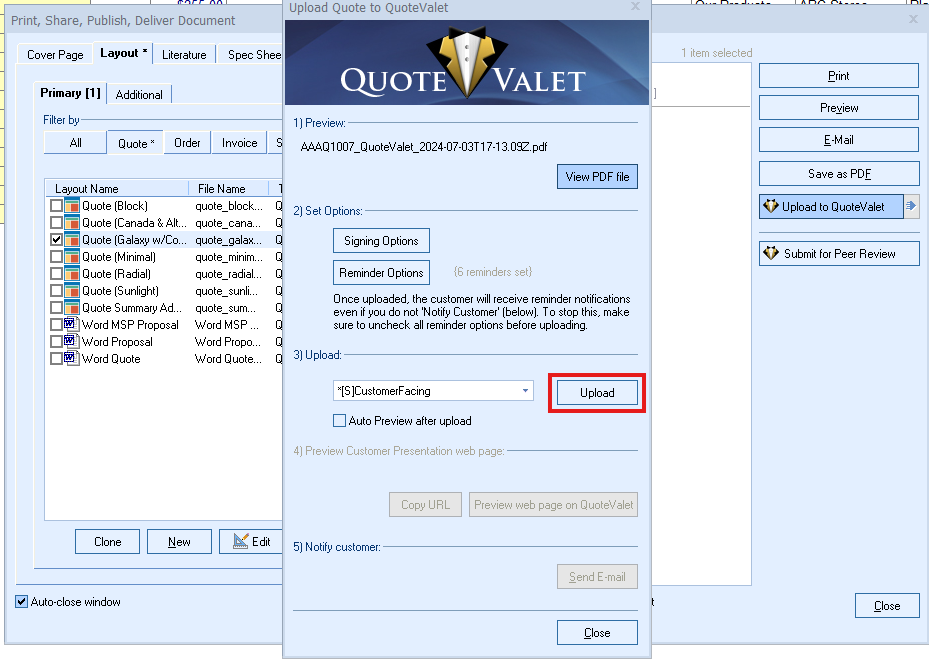Click the Edit layout button
The height and width of the screenshot is (662, 929).
[x=251, y=542]
